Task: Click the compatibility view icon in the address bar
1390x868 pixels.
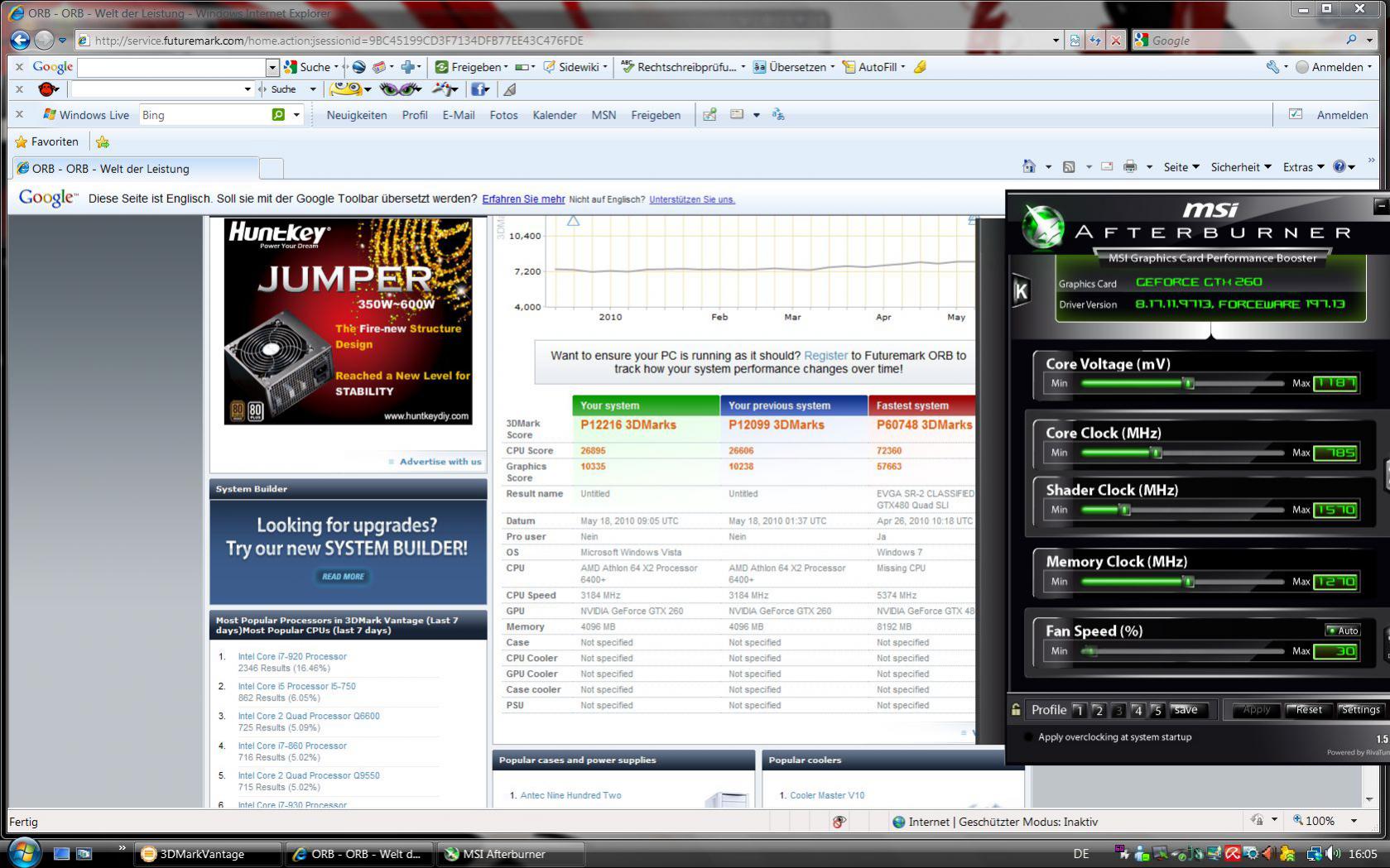Action: [1075, 40]
